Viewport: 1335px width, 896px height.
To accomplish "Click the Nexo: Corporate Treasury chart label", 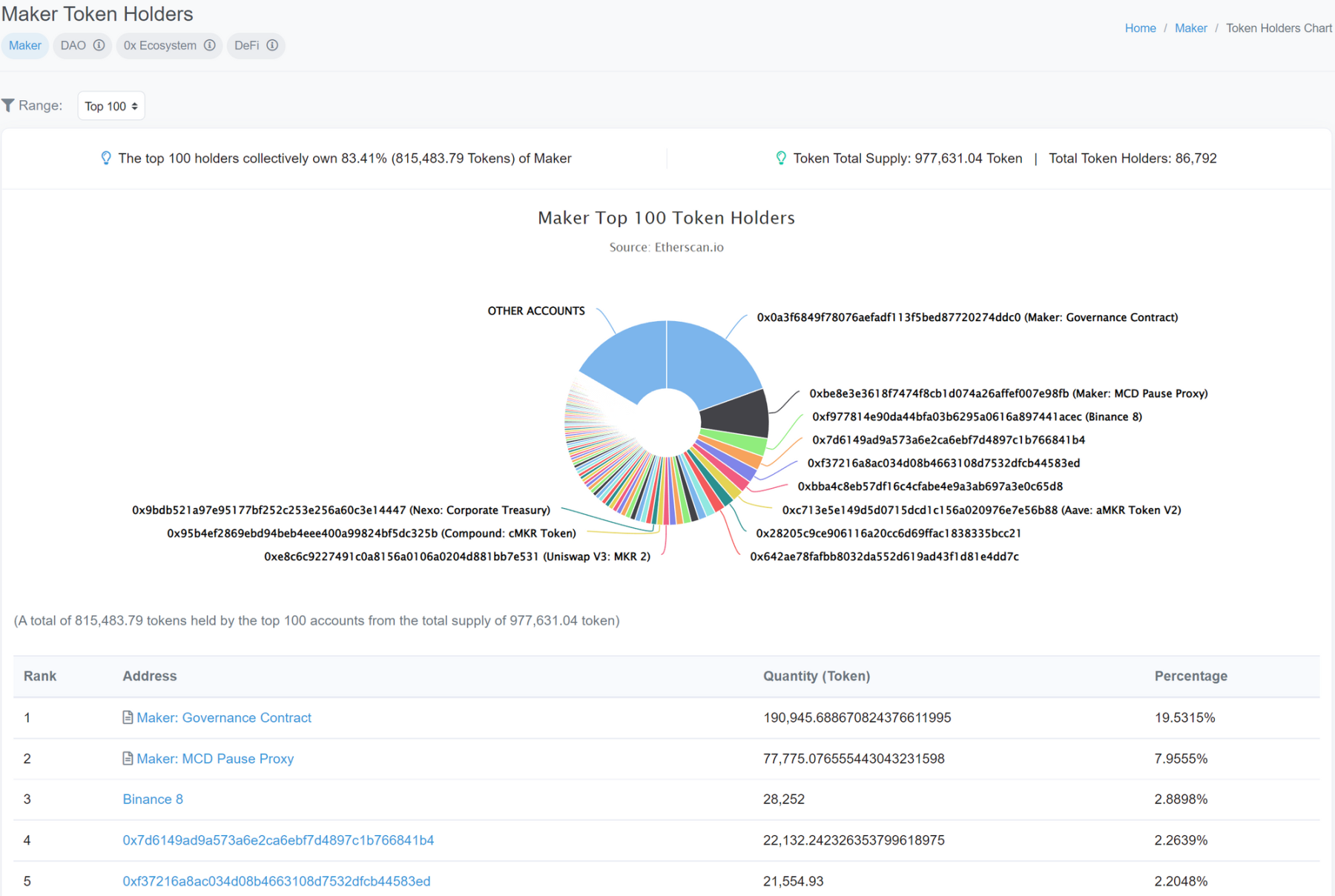I will pyautogui.click(x=341, y=510).
